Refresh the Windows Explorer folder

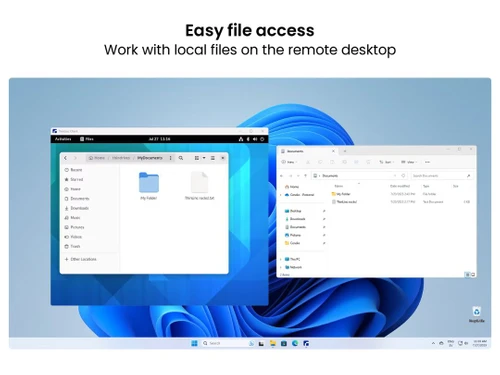tap(403, 176)
